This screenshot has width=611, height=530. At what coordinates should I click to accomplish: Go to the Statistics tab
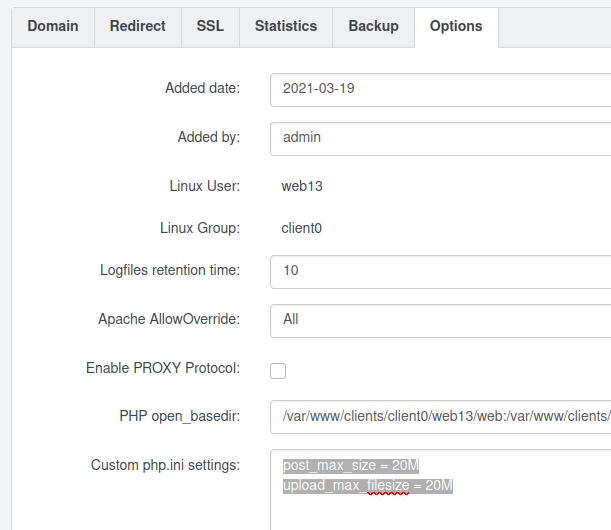[286, 27]
